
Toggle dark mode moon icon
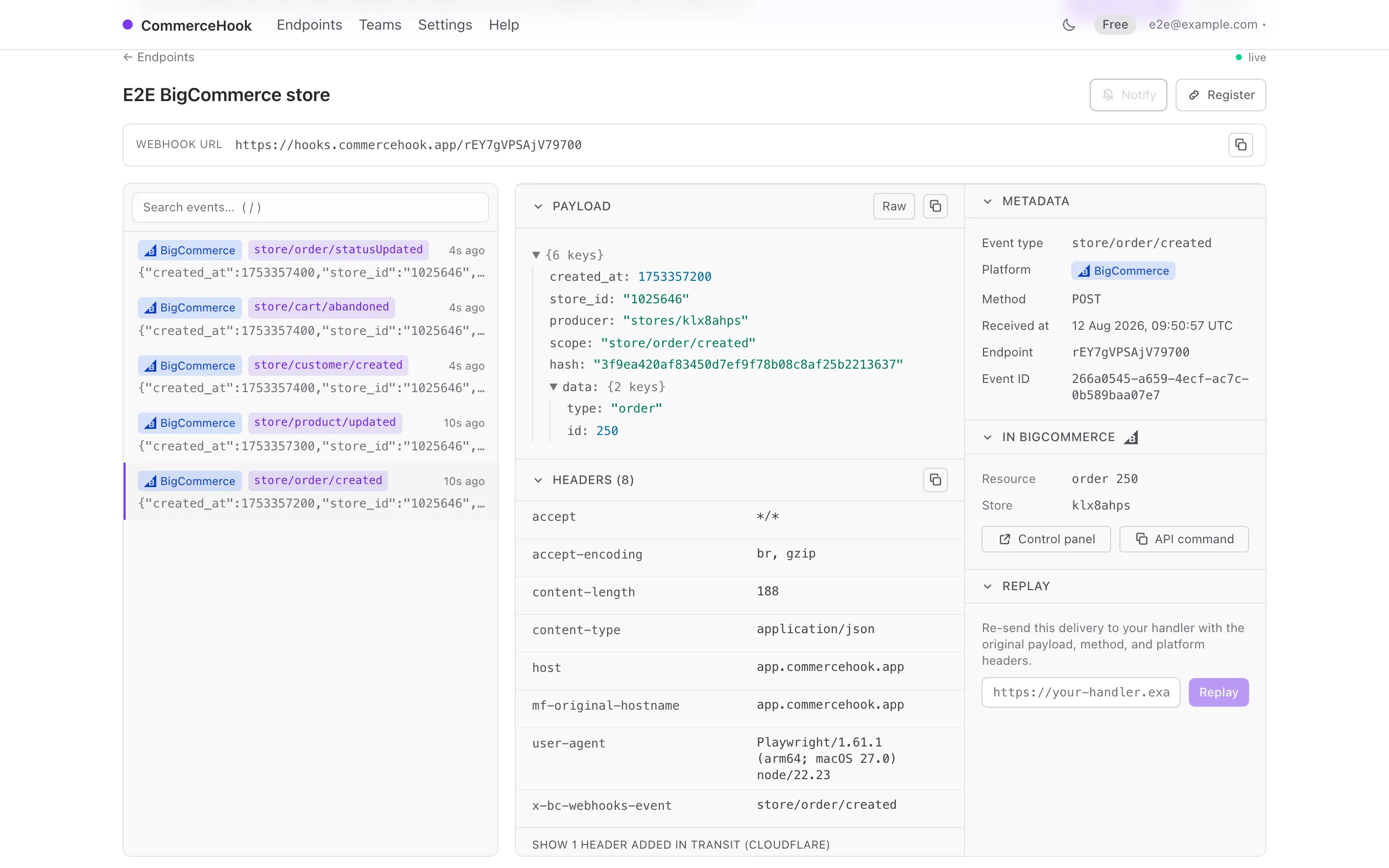point(1069,25)
